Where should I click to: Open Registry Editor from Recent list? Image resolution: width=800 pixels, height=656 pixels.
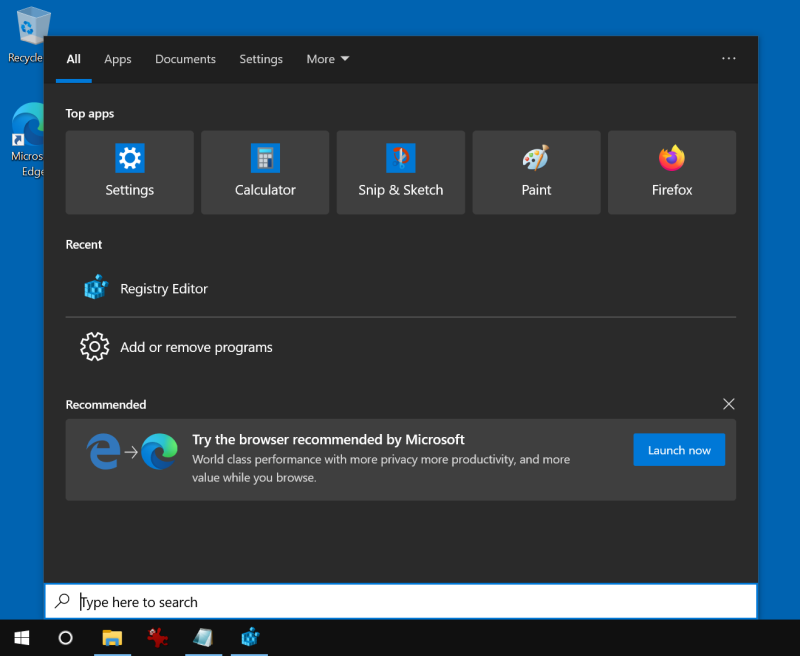pos(164,289)
